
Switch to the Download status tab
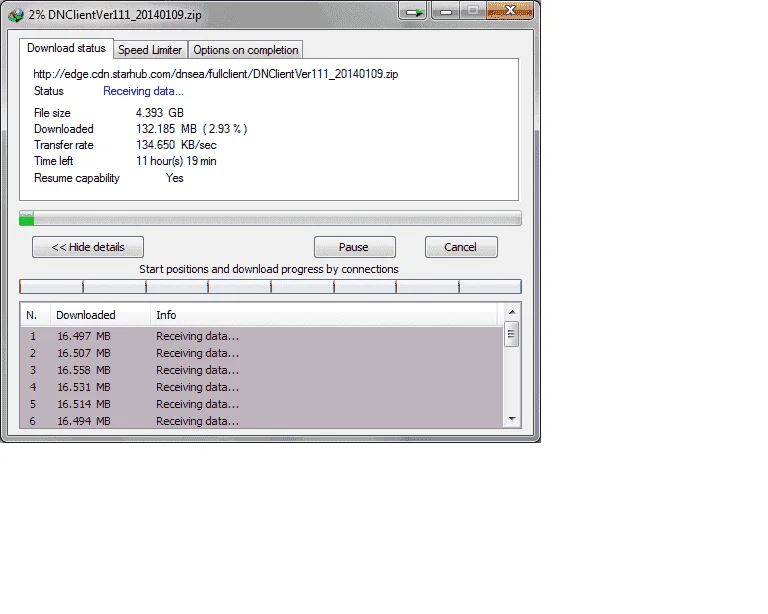pos(66,48)
